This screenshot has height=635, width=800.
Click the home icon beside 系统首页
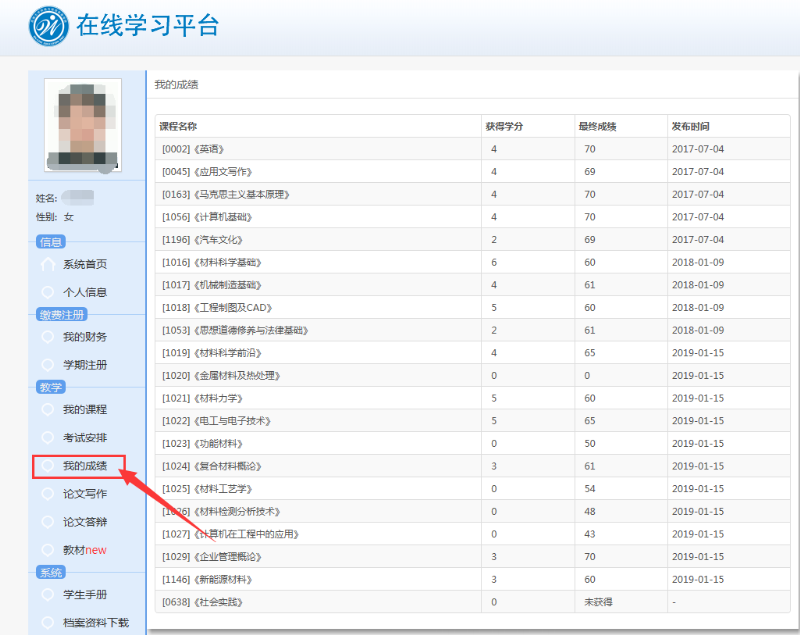click(x=48, y=264)
